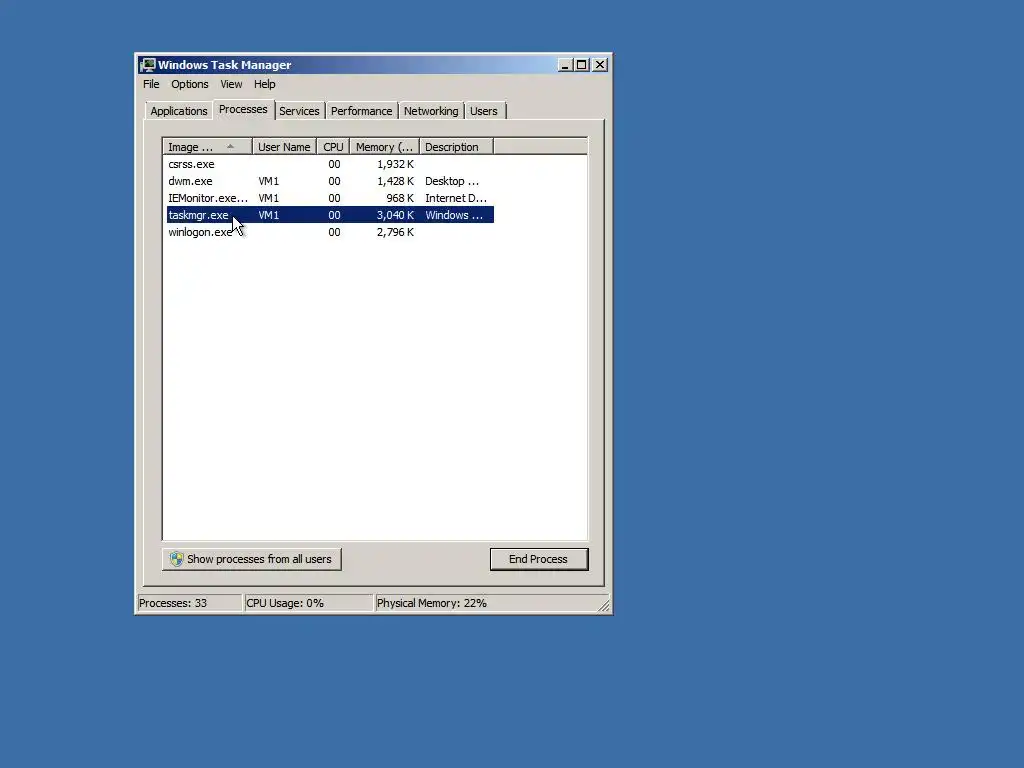The width and height of the screenshot is (1024, 768).
Task: Click VM1 user name in dwm.exe row
Action: pos(268,181)
